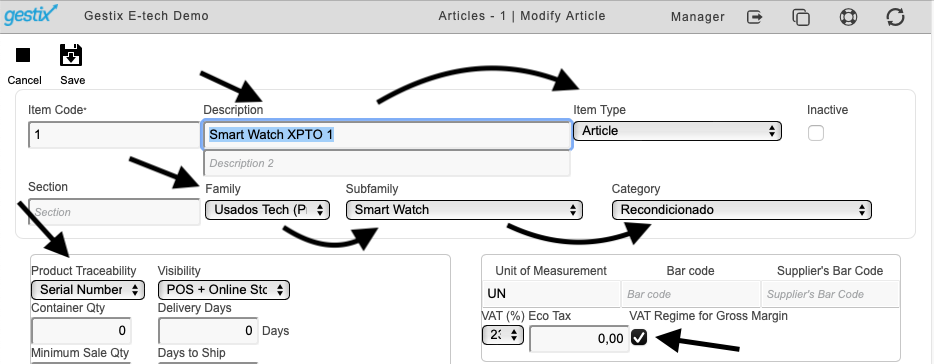Viewport: 934px width, 364px height.
Task: Click the Save floppy disk icon
Action: click(x=71, y=55)
